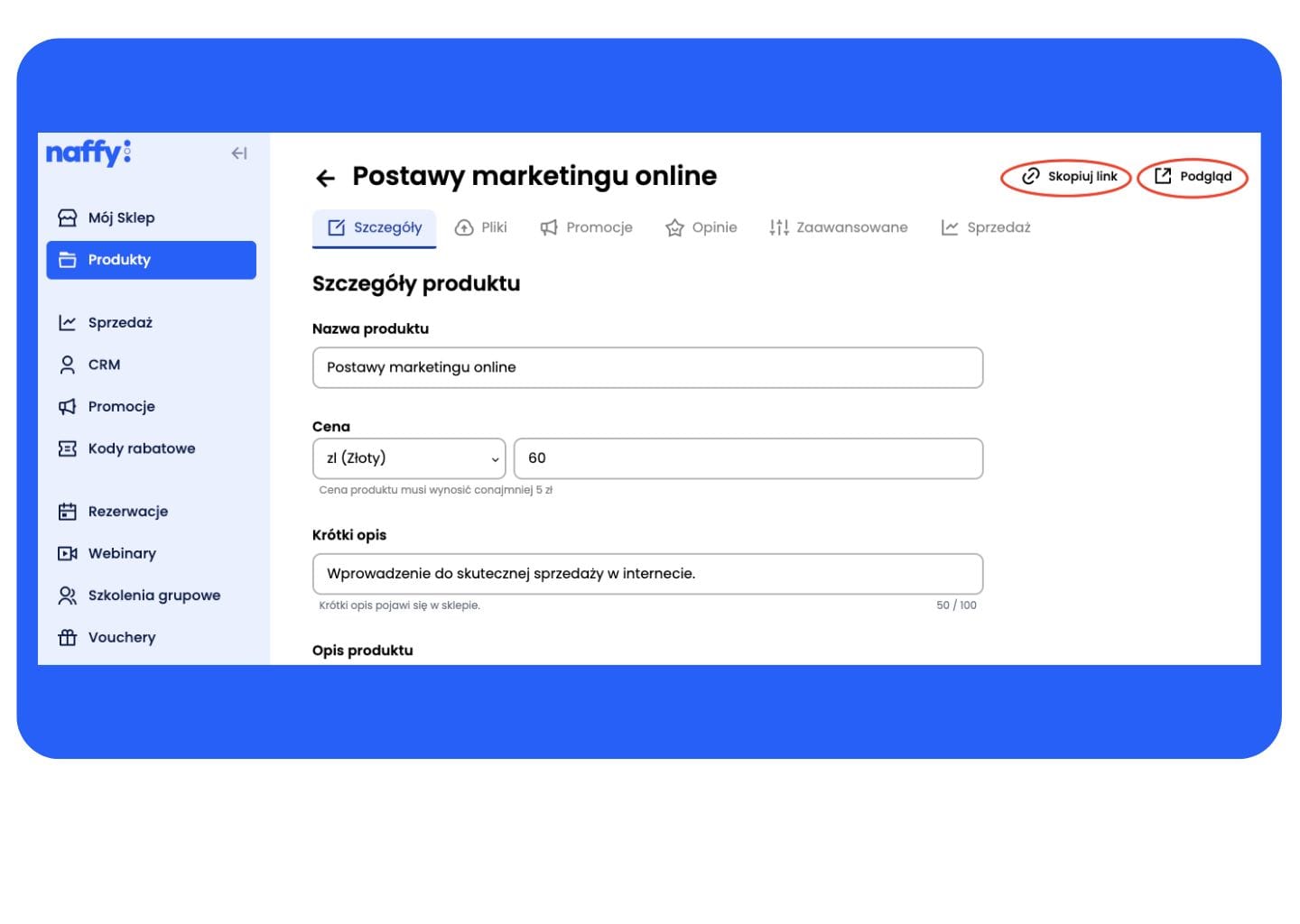Viewport: 1300px width, 924px height.
Task: Click the megaphone icon in Promocje tab
Action: [x=549, y=227]
